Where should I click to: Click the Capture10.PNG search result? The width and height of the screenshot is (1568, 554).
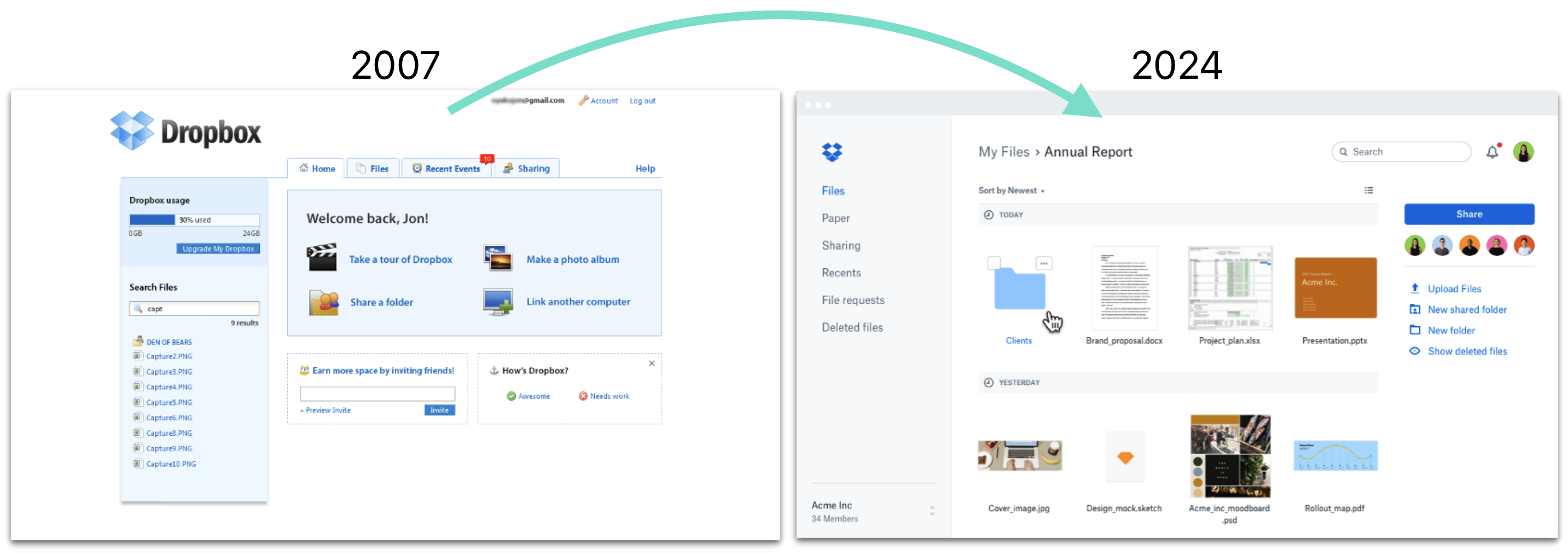171,464
